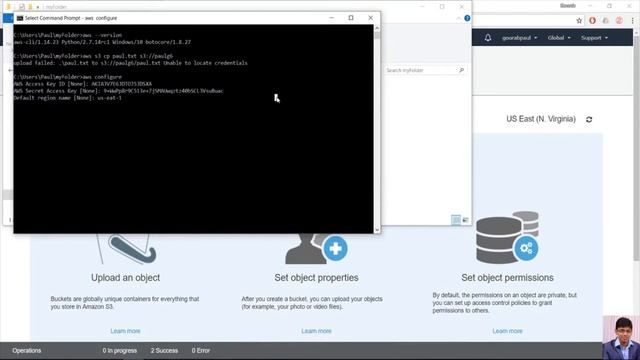Click 2 Success in status bar
Image resolution: width=640 pixels, height=360 pixels.
coord(164,351)
